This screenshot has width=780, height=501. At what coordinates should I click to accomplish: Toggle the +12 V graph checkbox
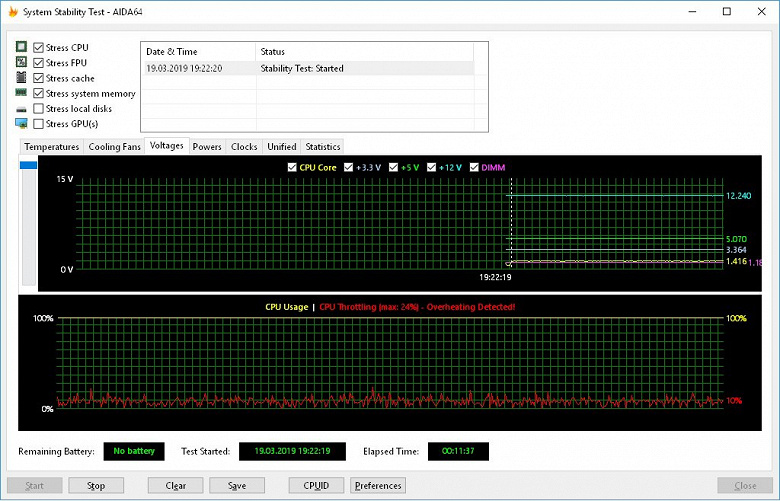[x=431, y=167]
